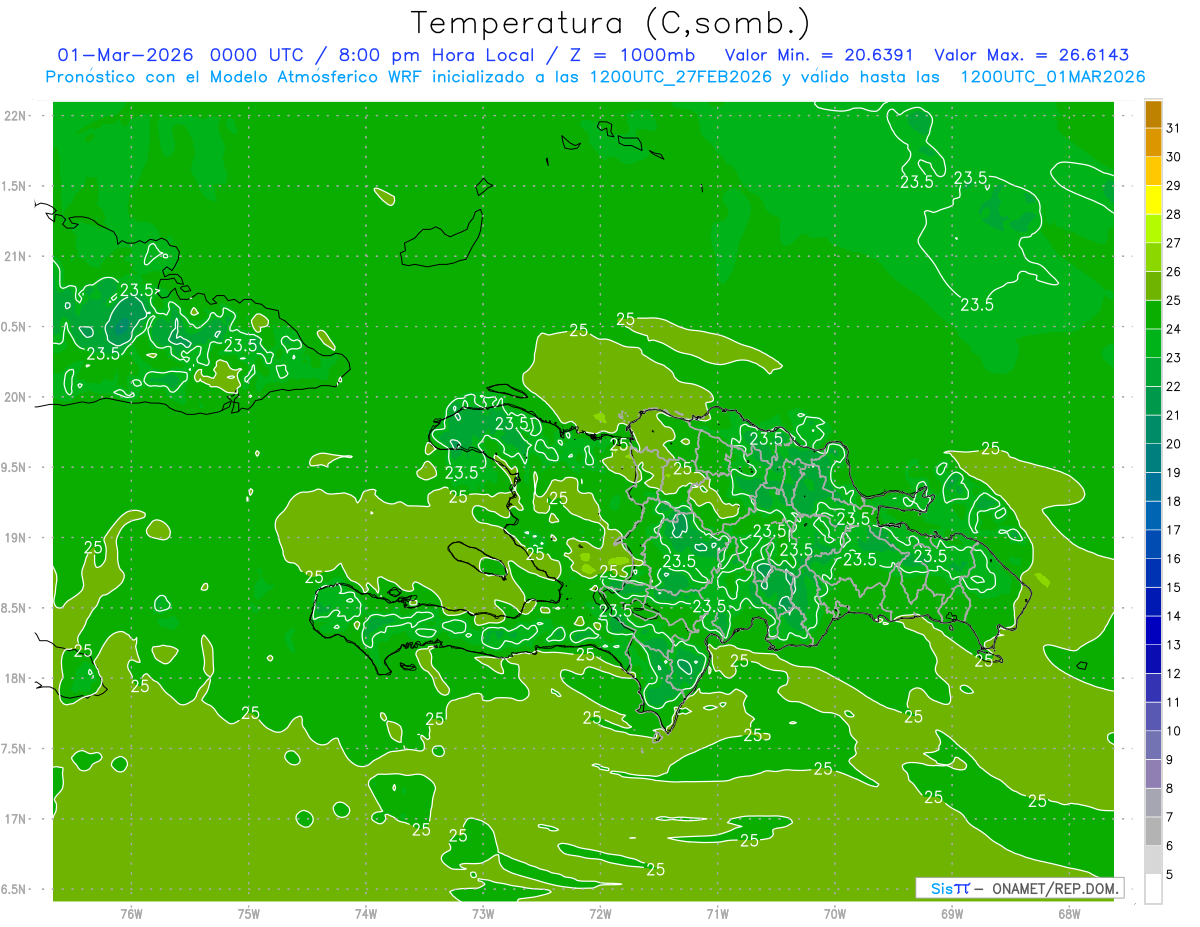The image size is (1200, 927).
Task: Click the '29' value on color scale
Action: point(1174,185)
